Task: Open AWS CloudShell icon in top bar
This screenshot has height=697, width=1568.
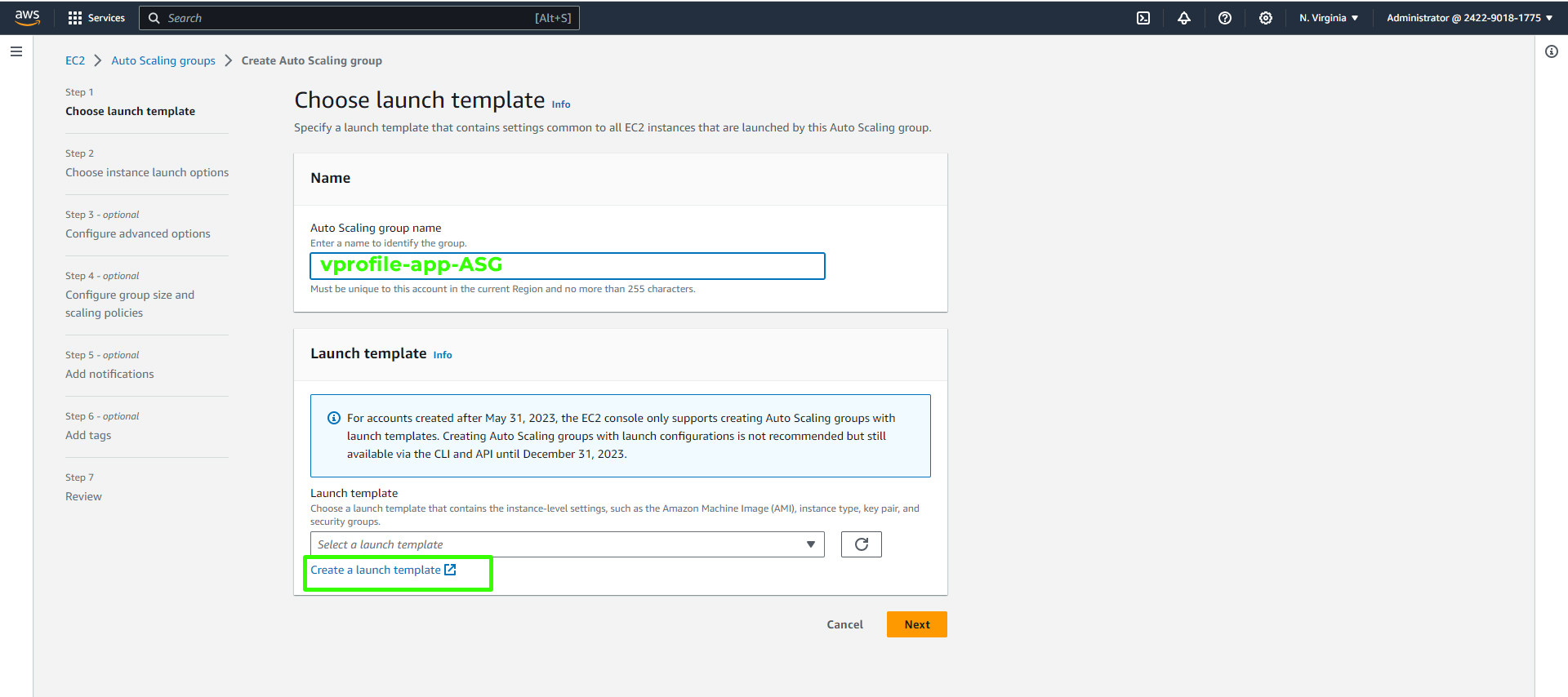Action: tap(1143, 18)
